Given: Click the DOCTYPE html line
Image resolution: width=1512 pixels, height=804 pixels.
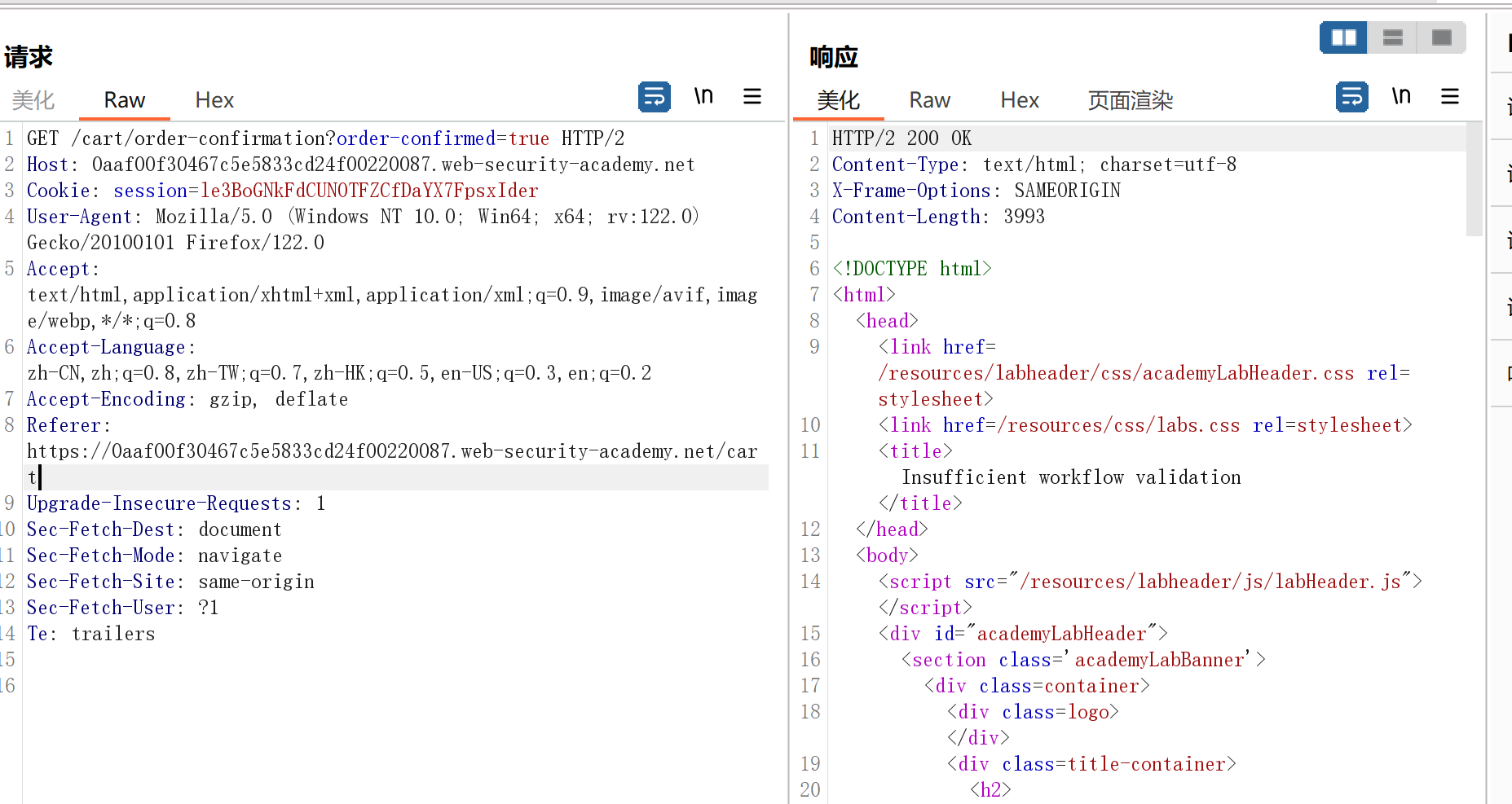Looking at the screenshot, I should tap(911, 269).
